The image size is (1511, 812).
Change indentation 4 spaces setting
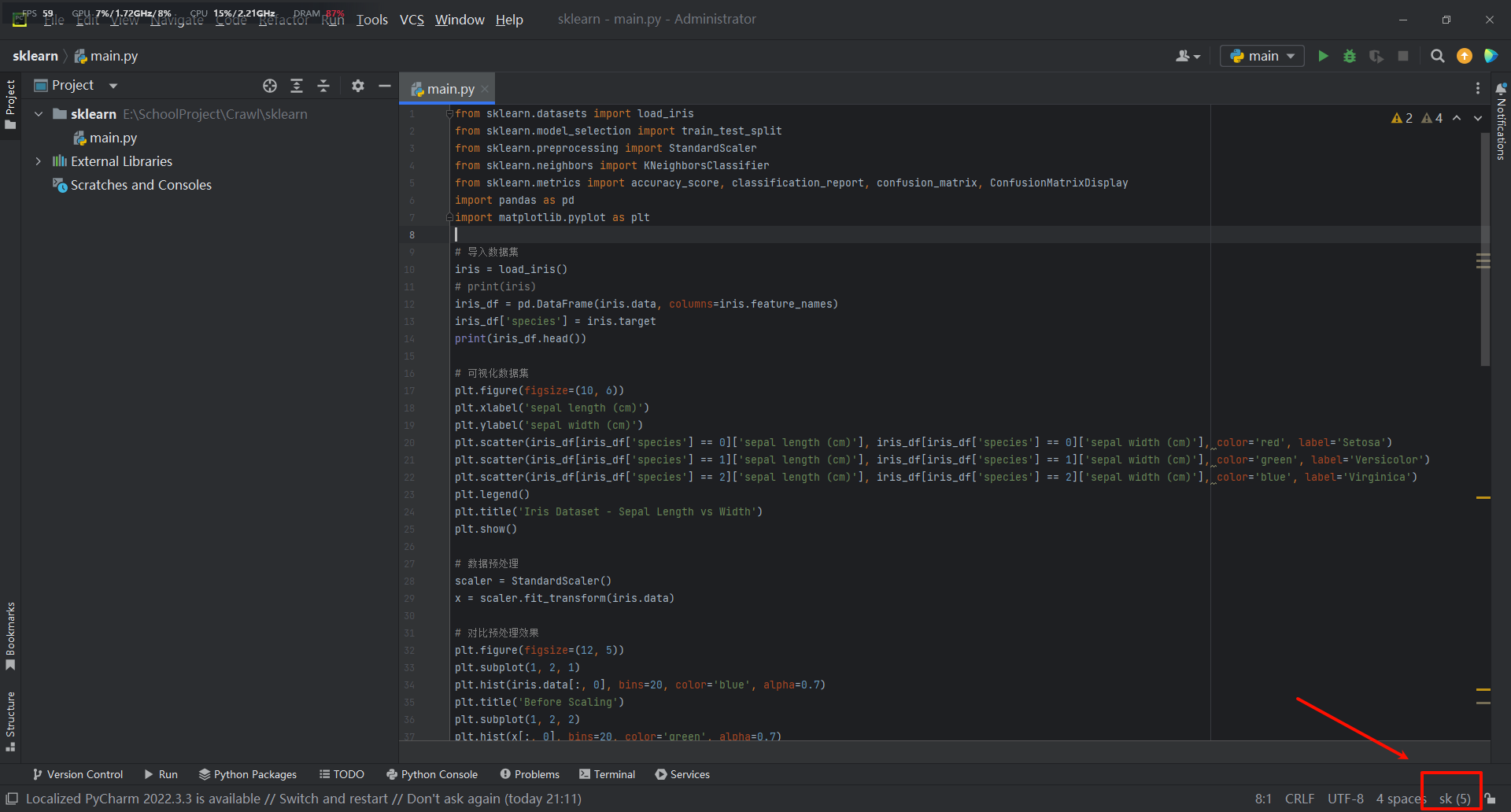[1401, 799]
